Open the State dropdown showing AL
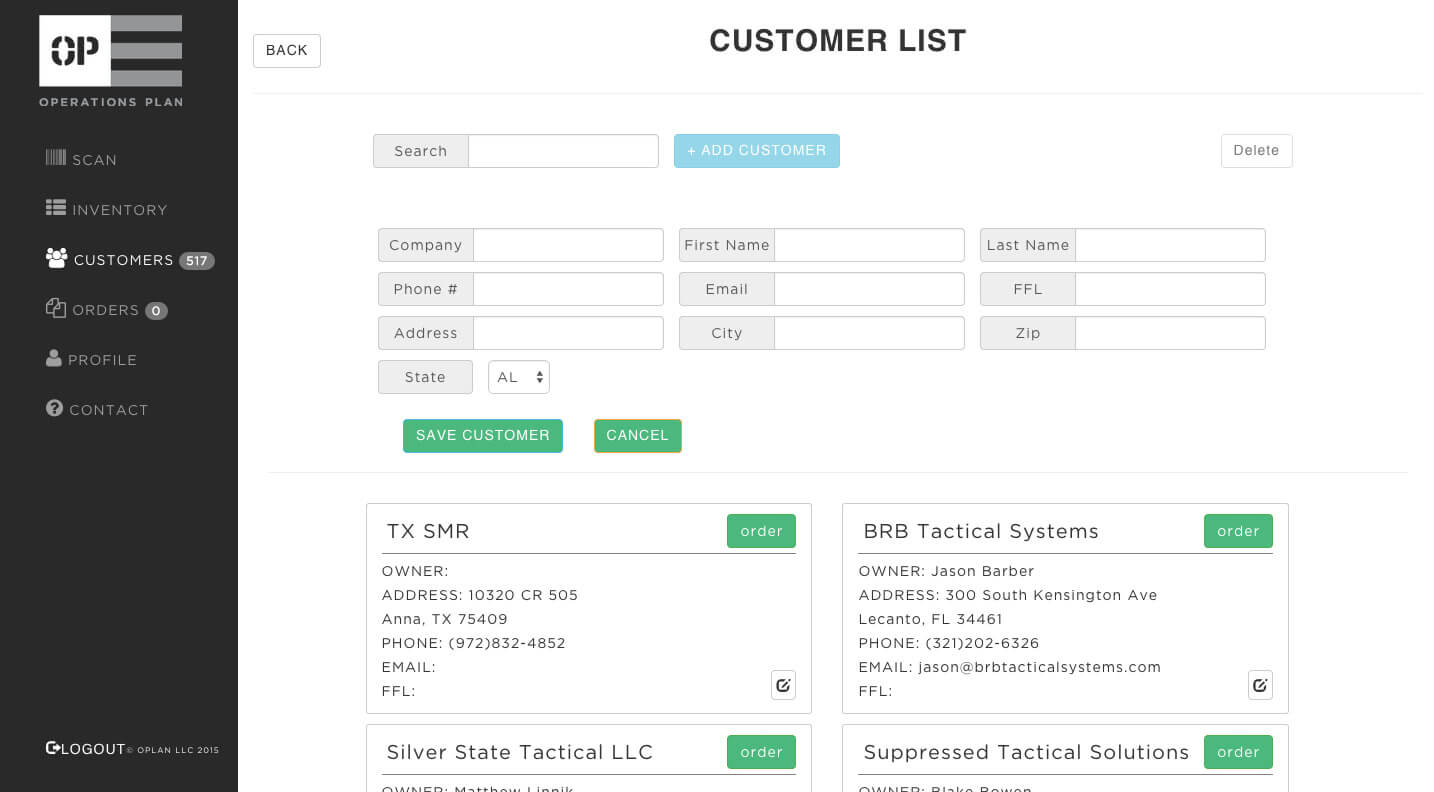Image resolution: width=1434 pixels, height=792 pixels. (519, 377)
